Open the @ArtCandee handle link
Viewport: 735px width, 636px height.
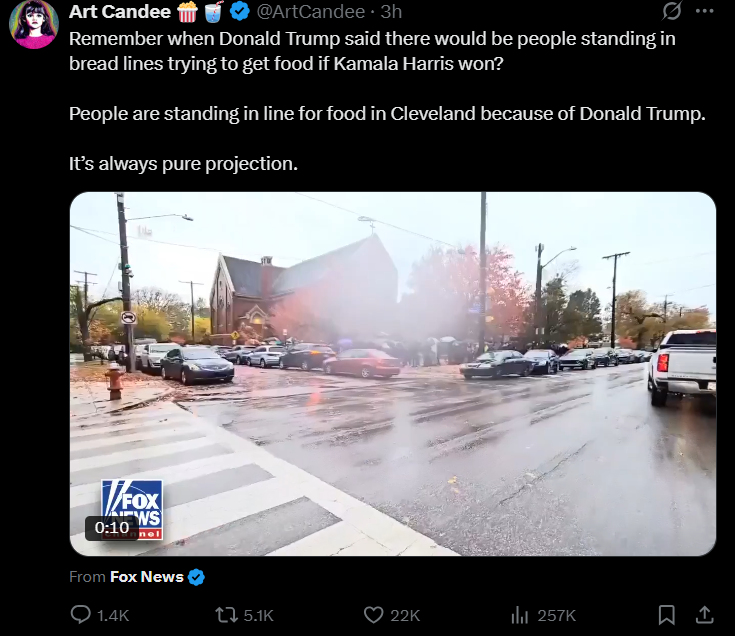click(x=310, y=12)
